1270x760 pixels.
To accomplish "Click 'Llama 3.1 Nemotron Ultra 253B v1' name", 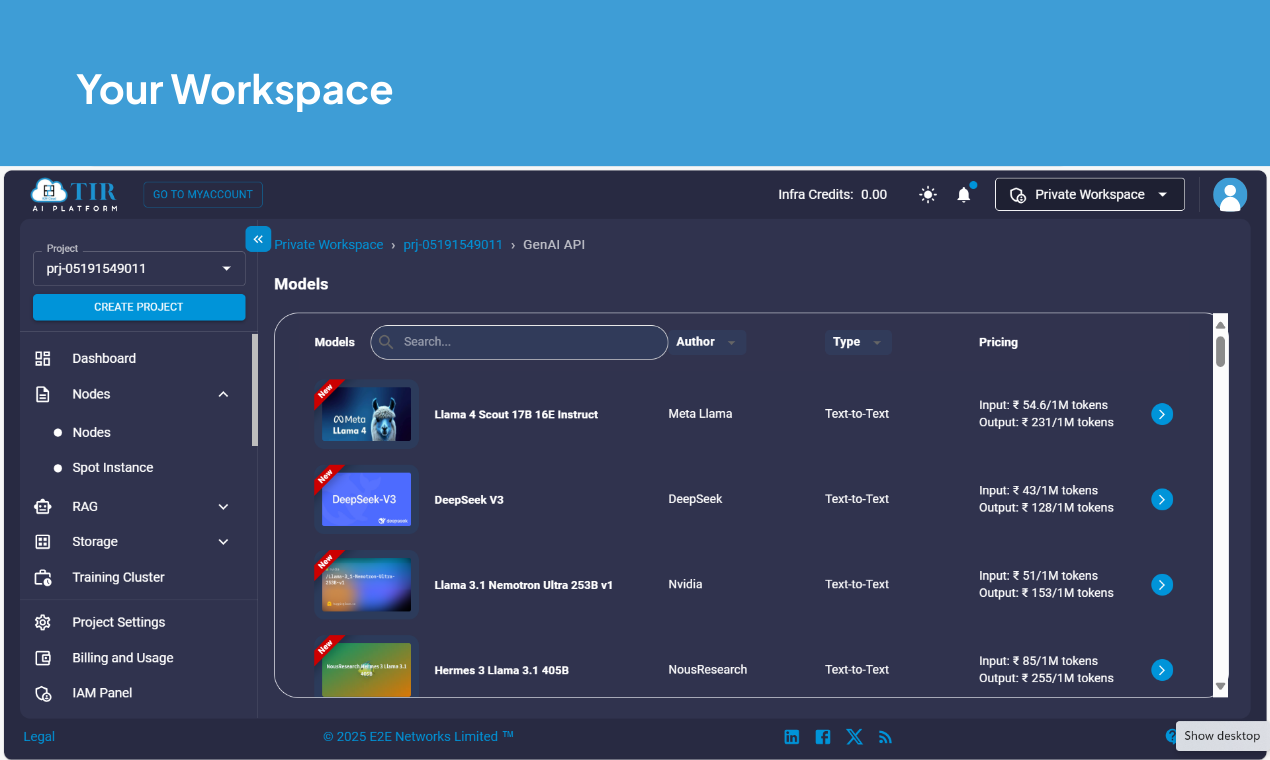I will [x=523, y=585].
